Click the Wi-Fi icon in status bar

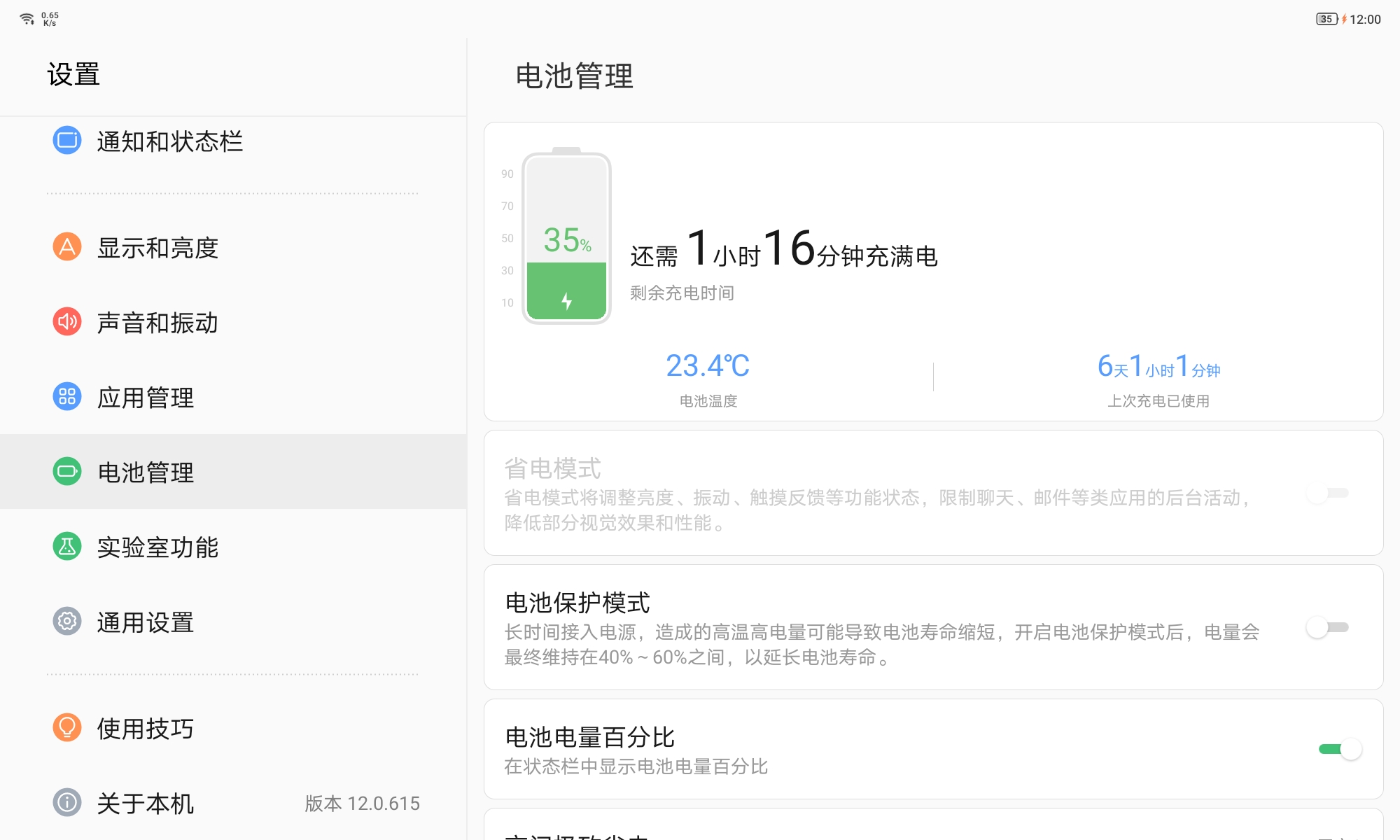click(27, 17)
